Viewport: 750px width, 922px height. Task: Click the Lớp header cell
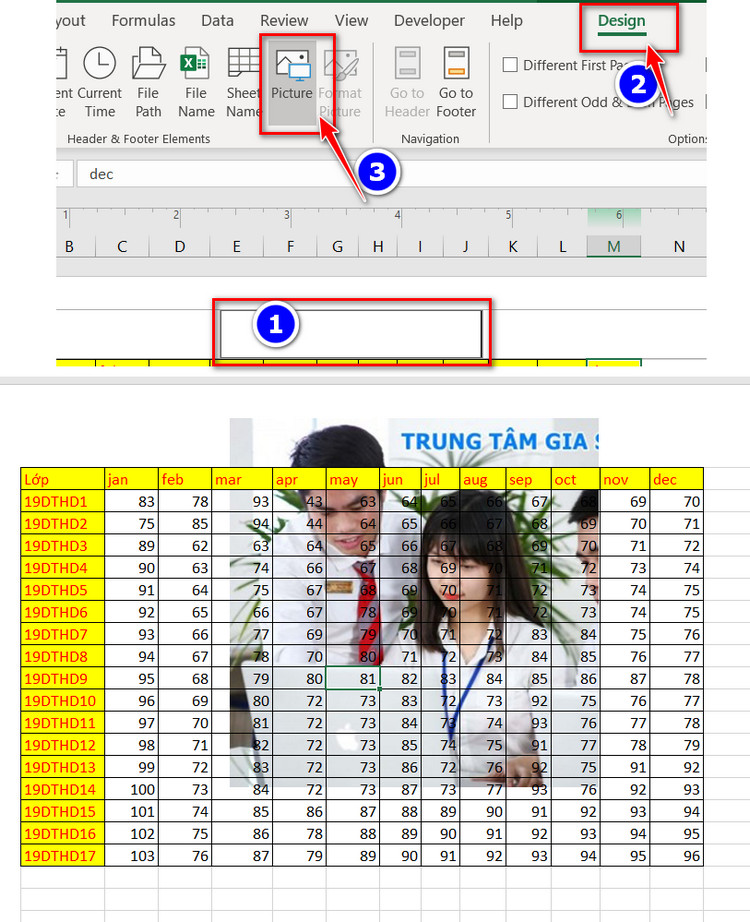click(x=62, y=479)
